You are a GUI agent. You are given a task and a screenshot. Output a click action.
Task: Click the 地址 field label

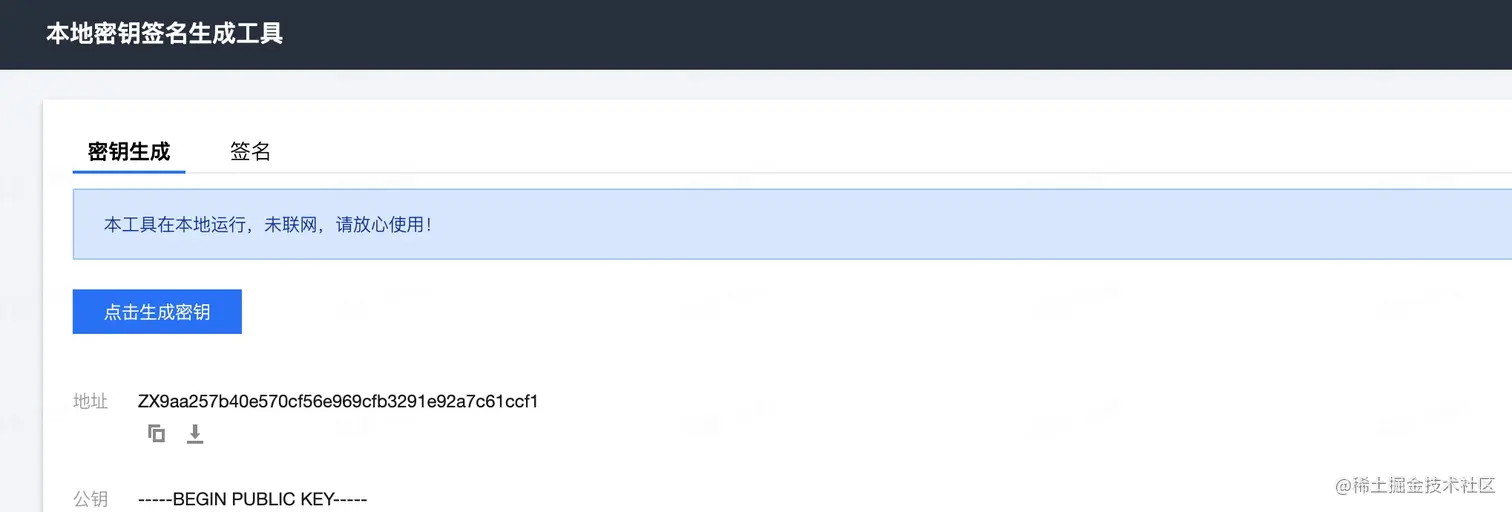click(90, 402)
